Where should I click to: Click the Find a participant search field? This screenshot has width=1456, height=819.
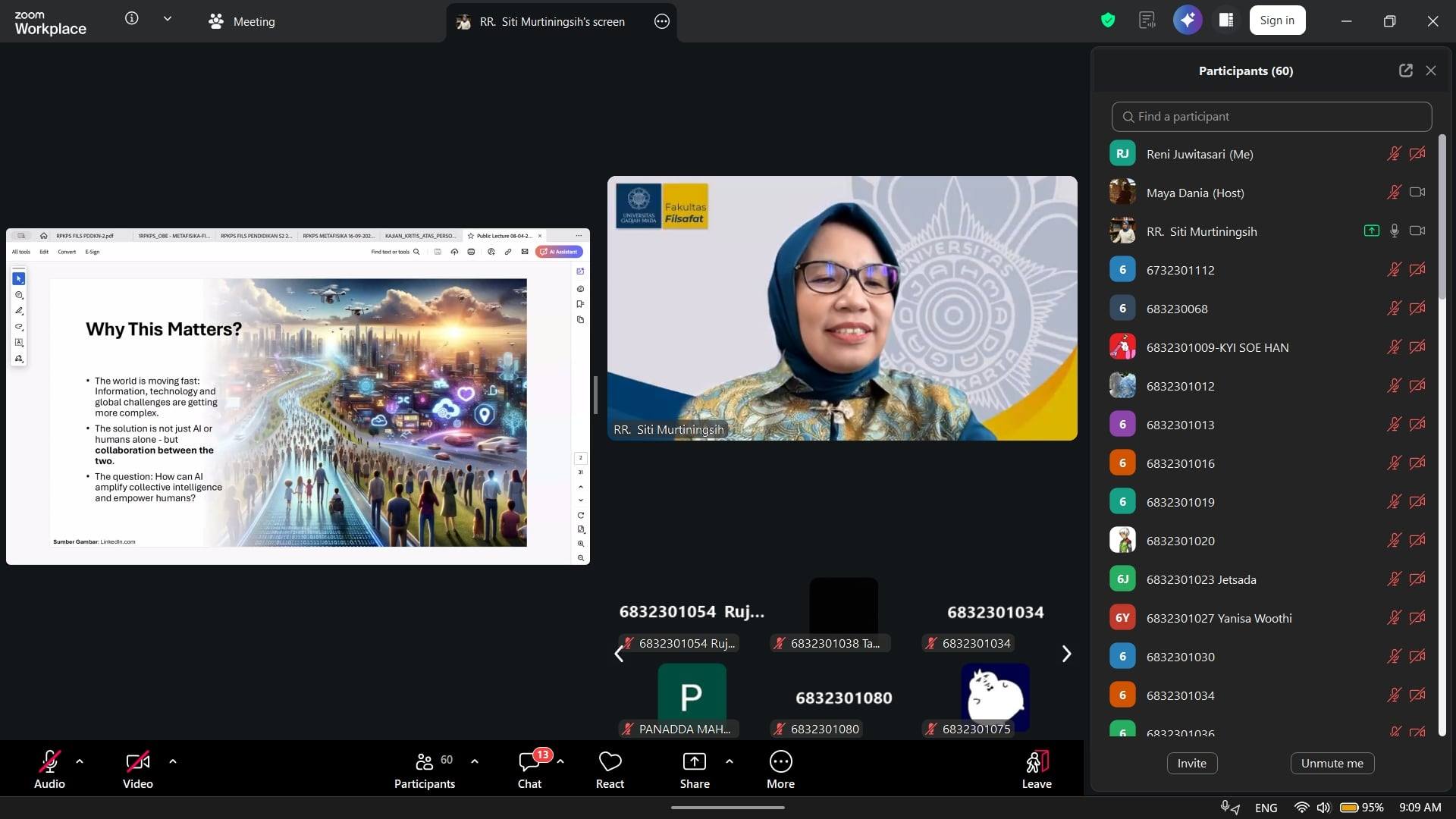point(1272,117)
